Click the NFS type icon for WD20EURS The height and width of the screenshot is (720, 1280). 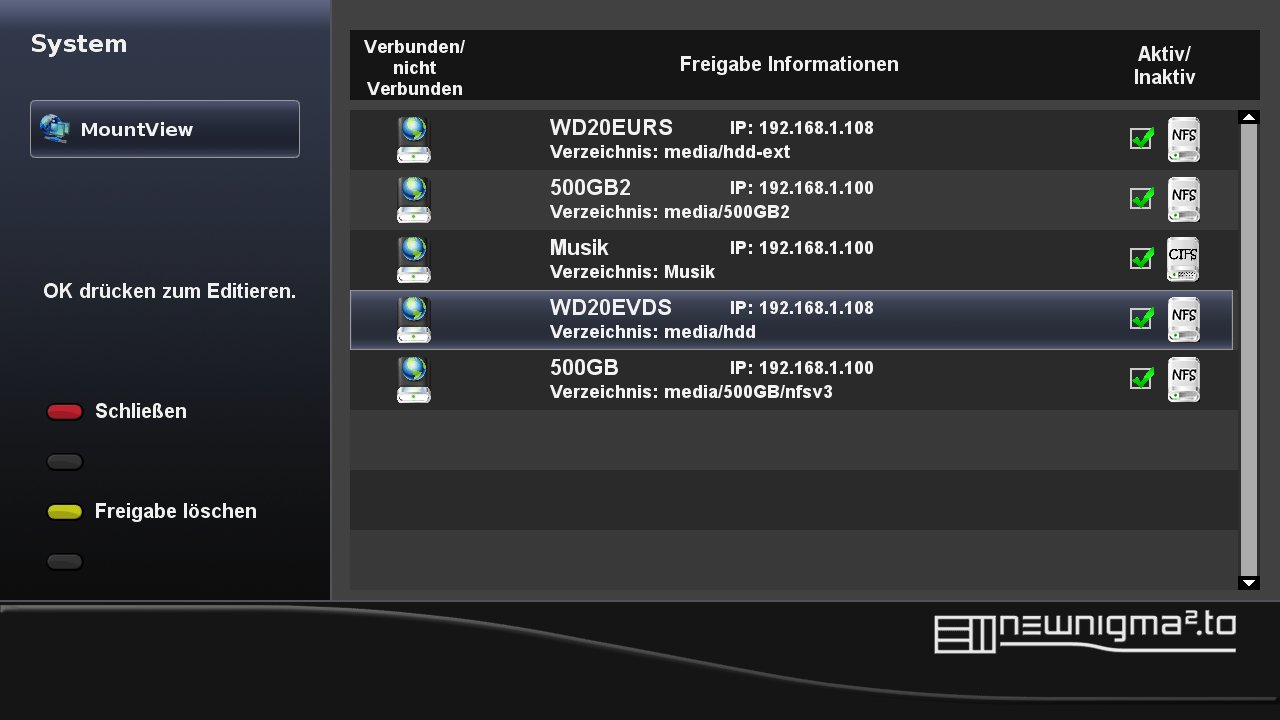pyautogui.click(x=1184, y=140)
